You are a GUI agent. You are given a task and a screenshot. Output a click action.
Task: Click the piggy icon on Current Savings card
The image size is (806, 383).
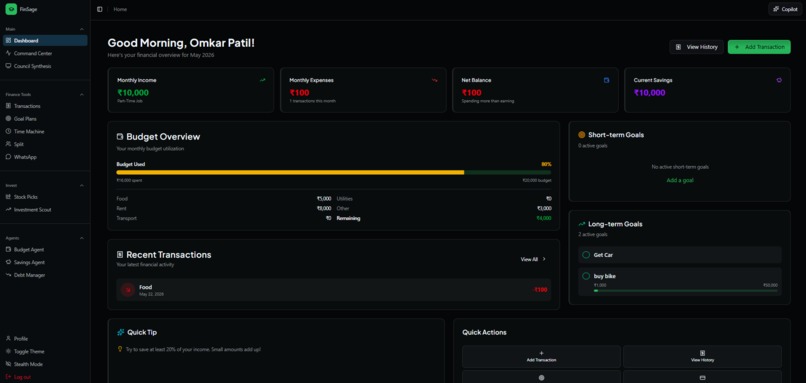point(779,80)
